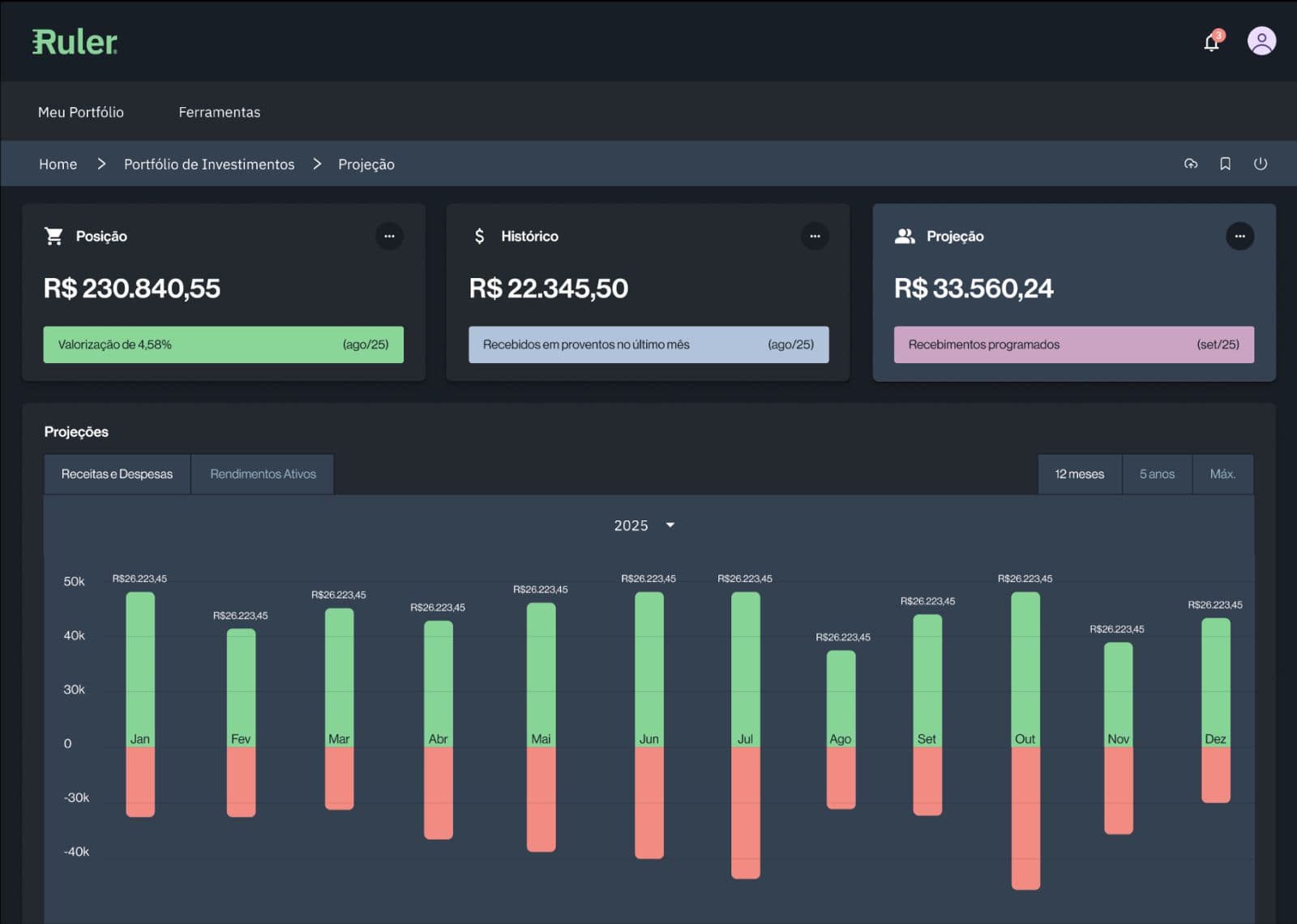Image resolution: width=1297 pixels, height=924 pixels.
Task: Navigate to Home via breadcrumb
Action: click(58, 164)
